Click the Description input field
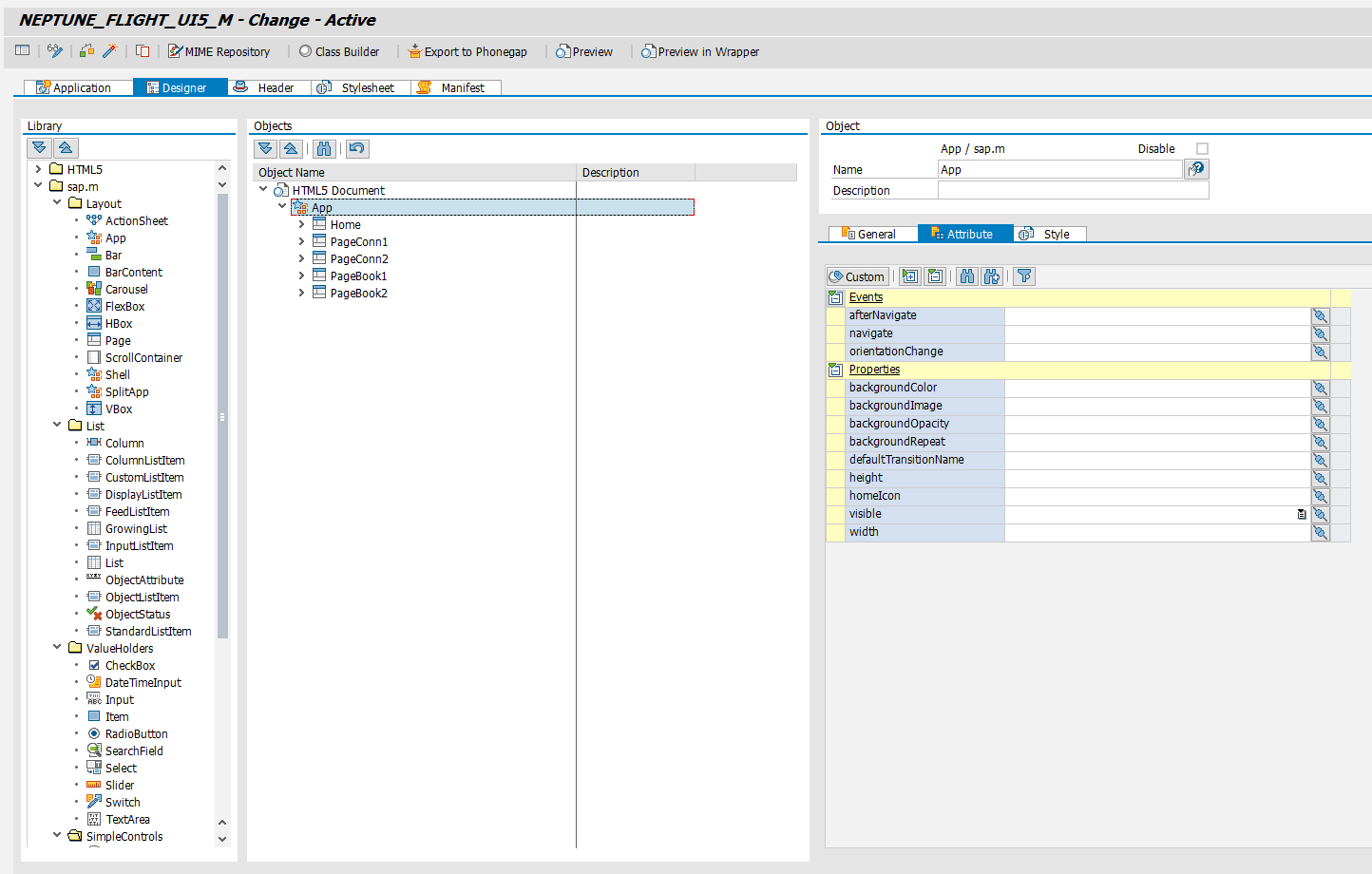This screenshot has width=1372, height=874. coord(1074,190)
